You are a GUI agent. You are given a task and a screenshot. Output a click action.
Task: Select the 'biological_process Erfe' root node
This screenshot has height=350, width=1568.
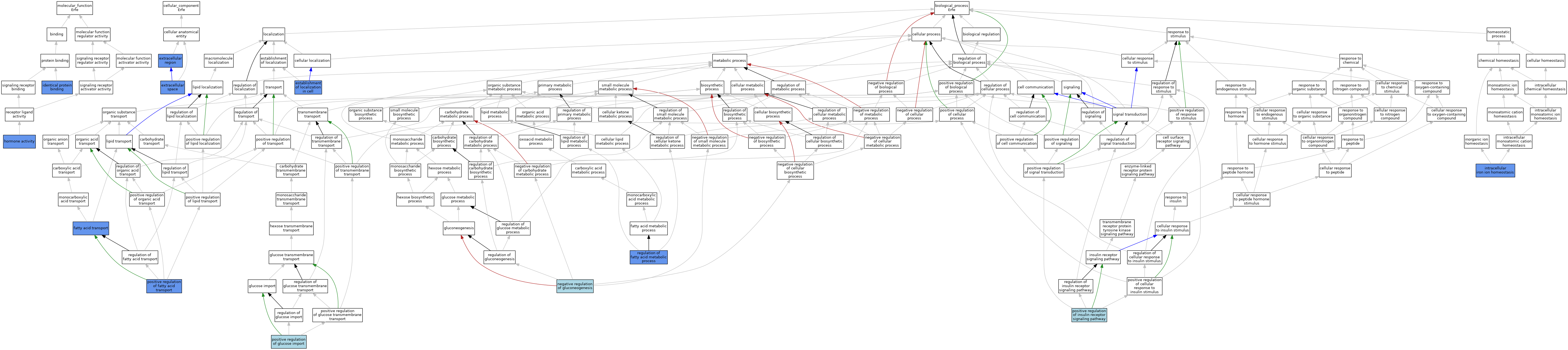tap(951, 8)
